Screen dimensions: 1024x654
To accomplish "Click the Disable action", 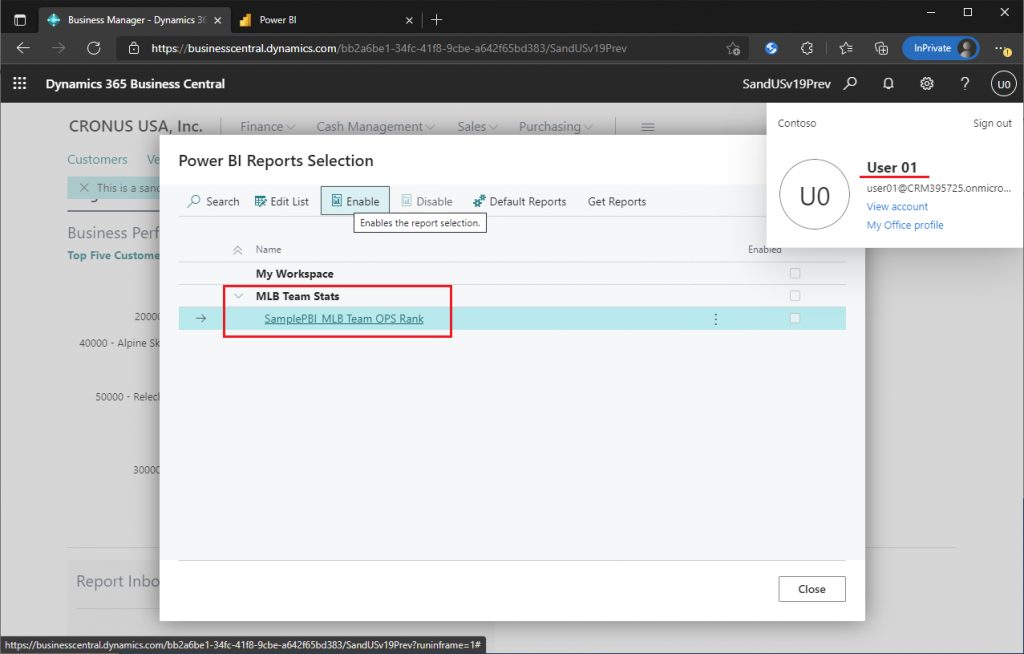I will tap(426, 201).
